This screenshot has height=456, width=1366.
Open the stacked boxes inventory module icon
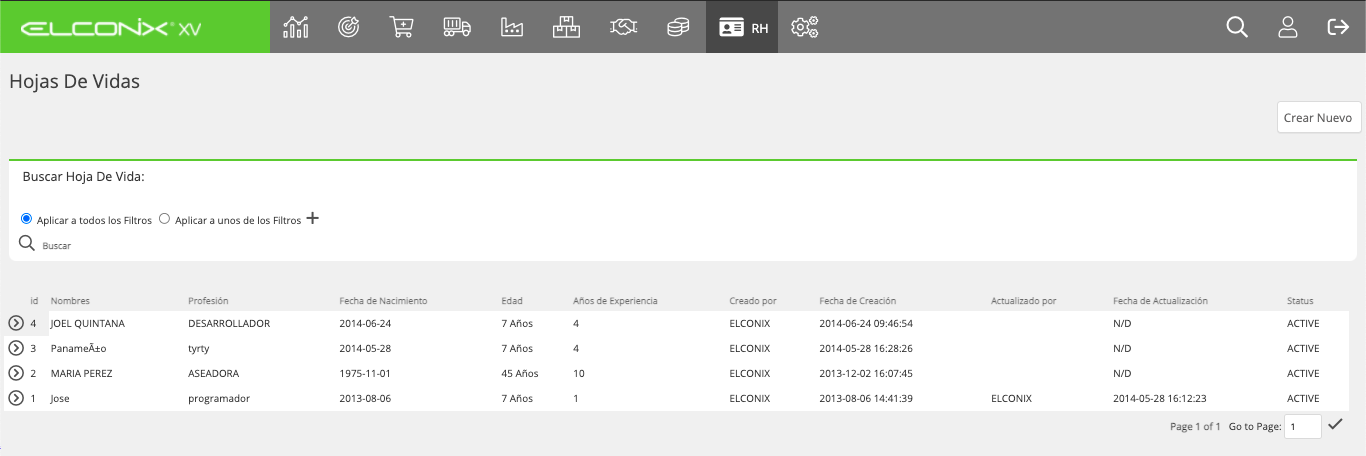click(x=566, y=27)
